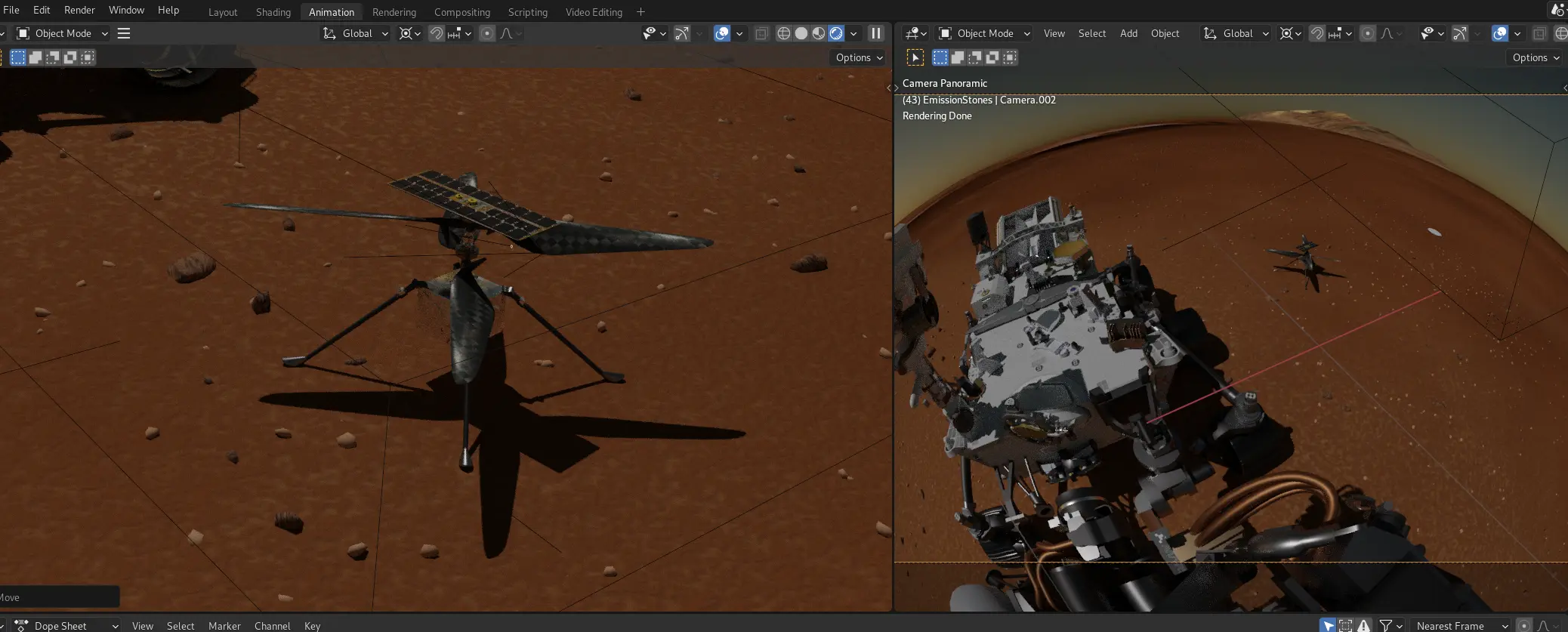Open the Render menu
The image size is (1568, 632).
(79, 10)
